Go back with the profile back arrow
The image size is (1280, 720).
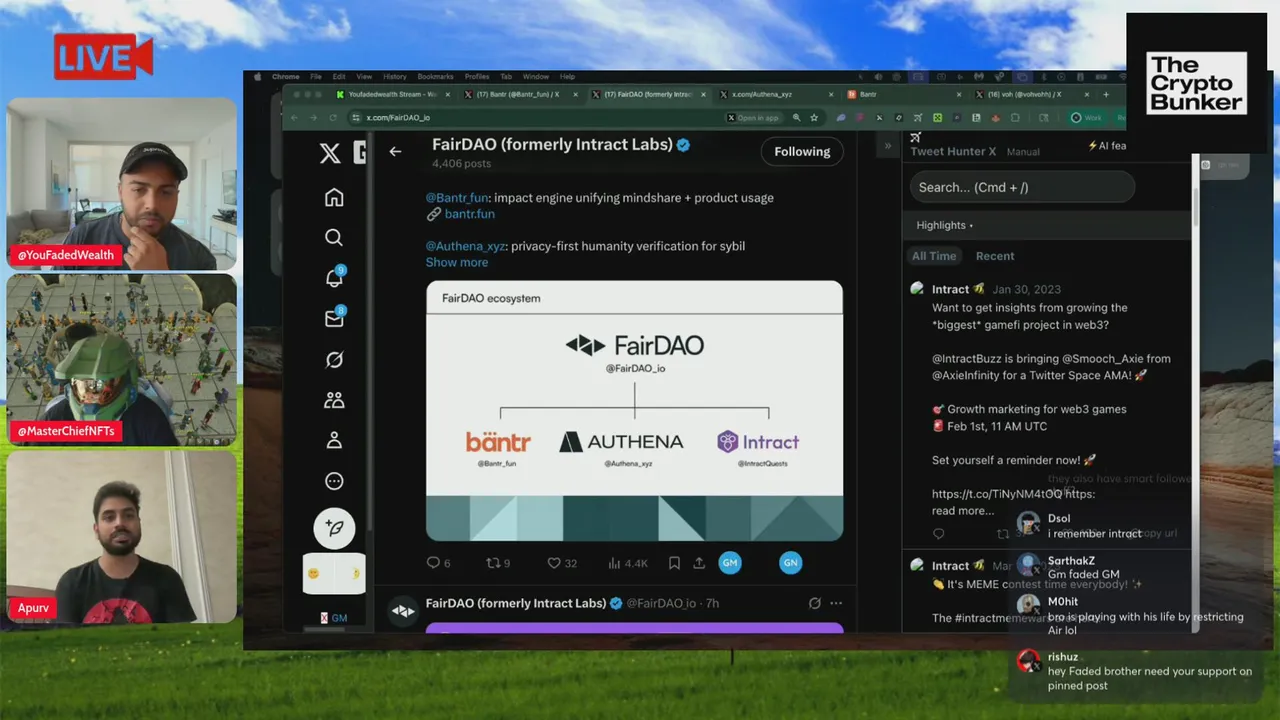(396, 151)
